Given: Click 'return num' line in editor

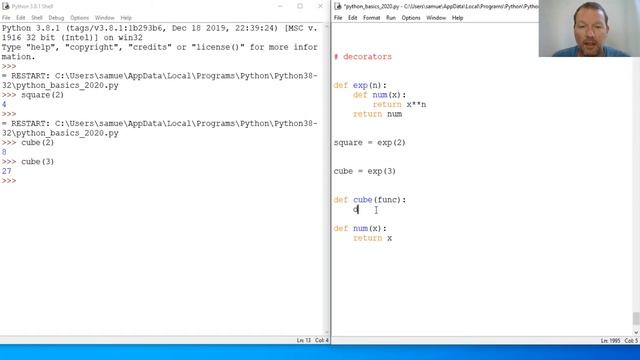Looking at the screenshot, I should [377, 114].
